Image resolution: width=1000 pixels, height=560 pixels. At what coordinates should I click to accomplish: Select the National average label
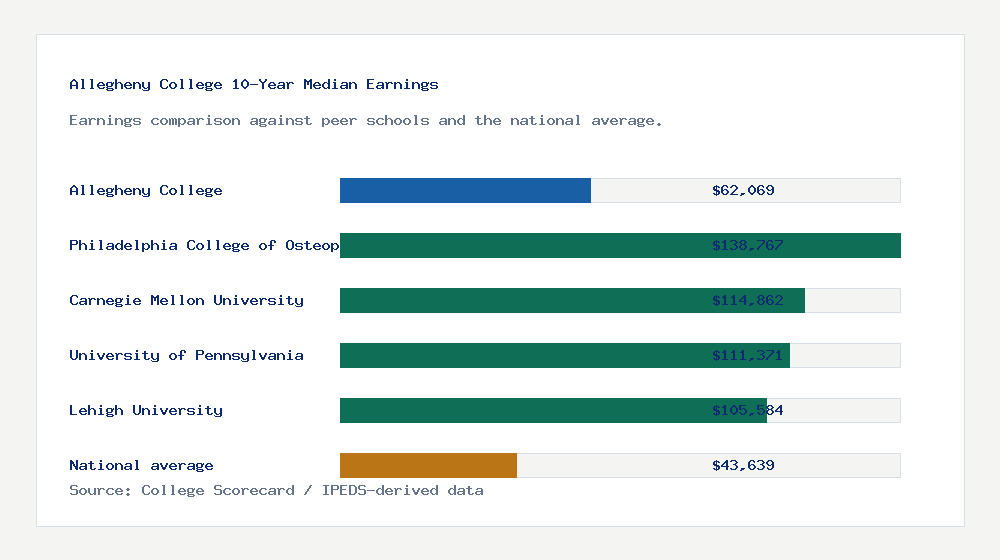click(x=141, y=466)
